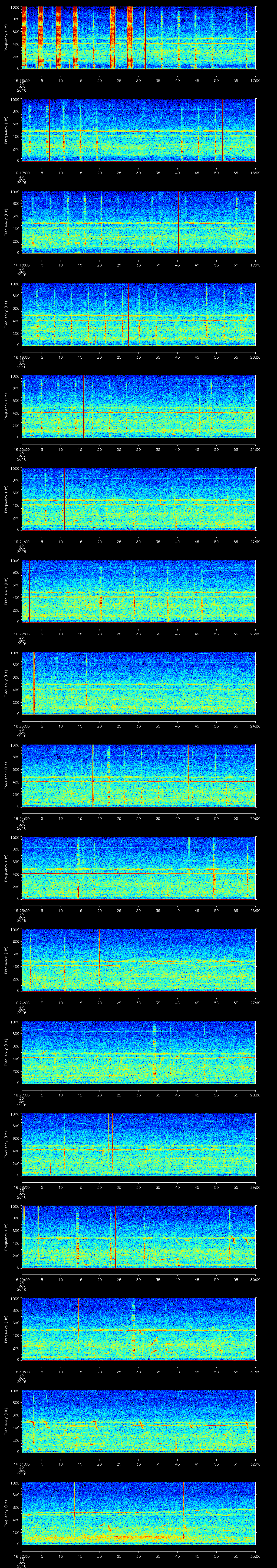
Task: Select the spectrogram panel starting at 16:21:00
Action: 139,499
